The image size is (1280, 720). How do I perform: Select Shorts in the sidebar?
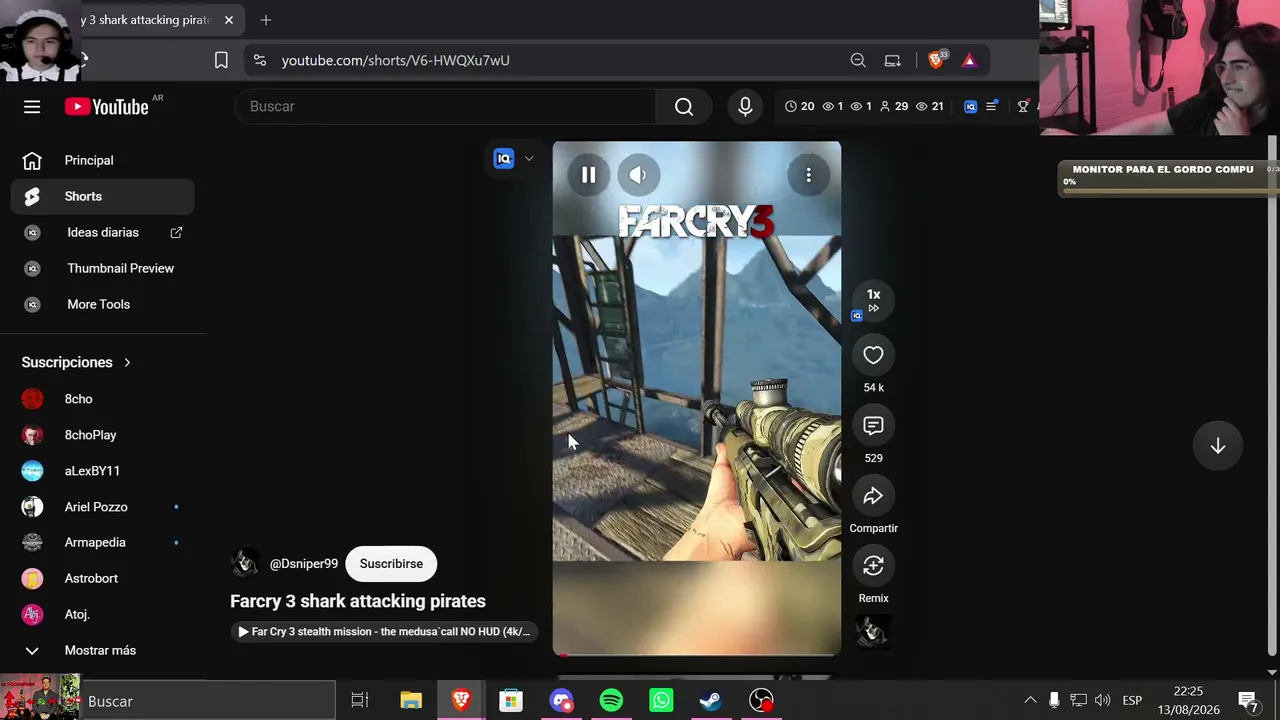pos(103,196)
